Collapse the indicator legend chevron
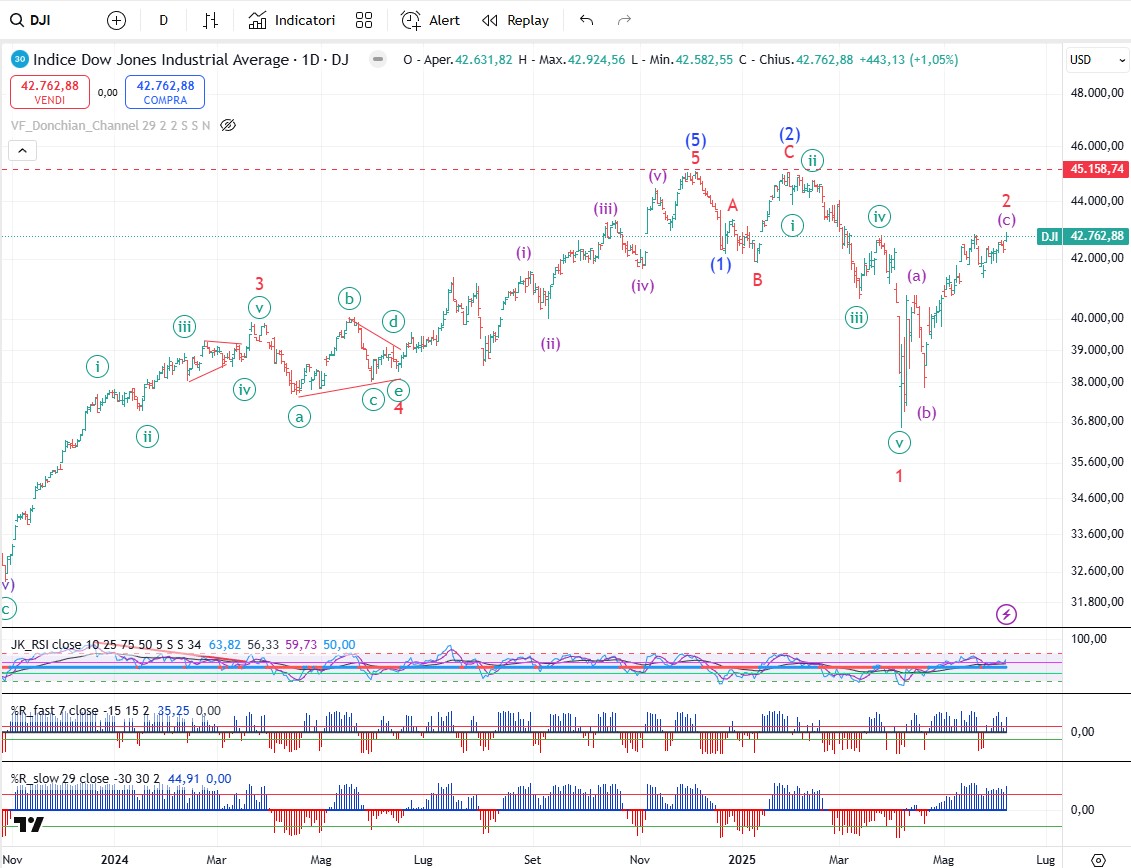The image size is (1131, 868). coord(22,151)
